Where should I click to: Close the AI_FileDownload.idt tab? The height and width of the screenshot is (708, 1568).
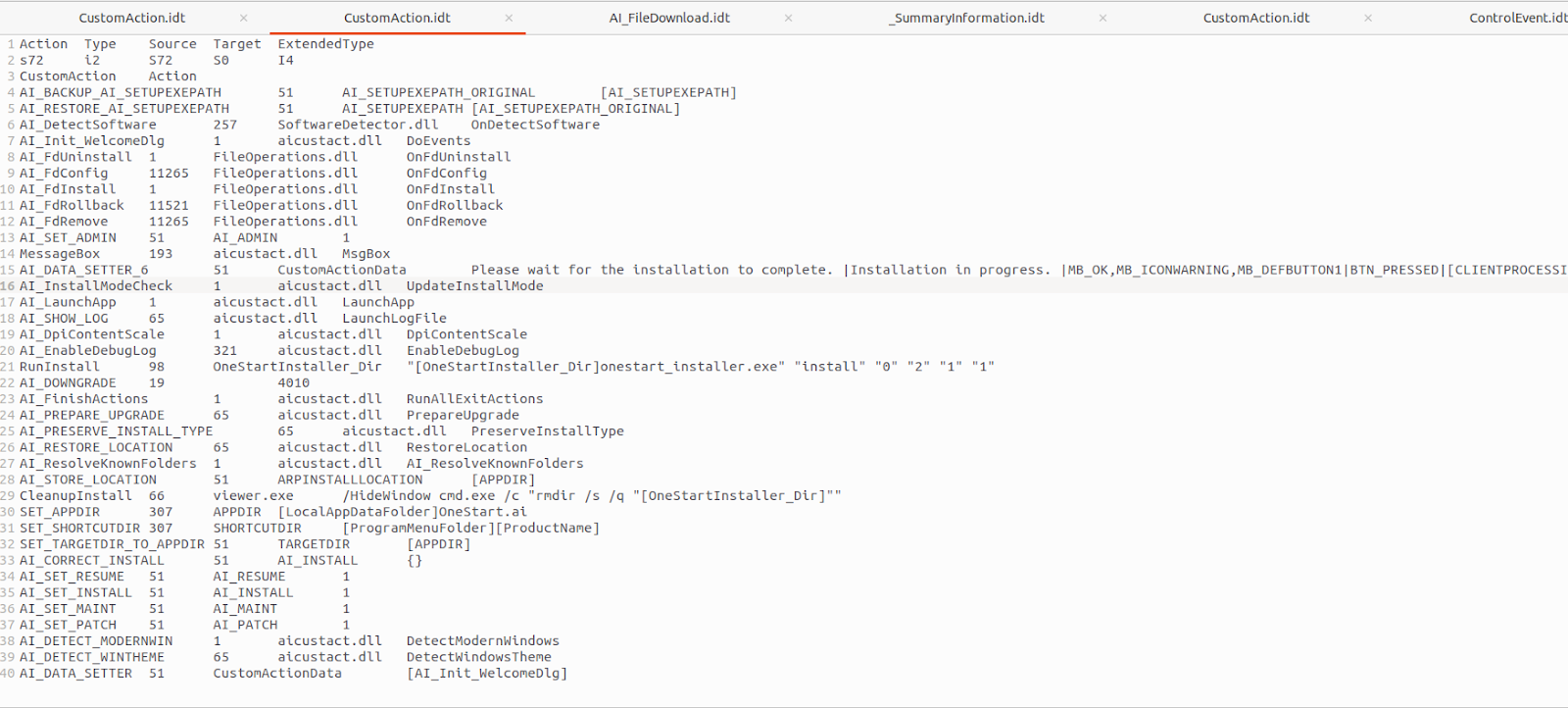788,18
